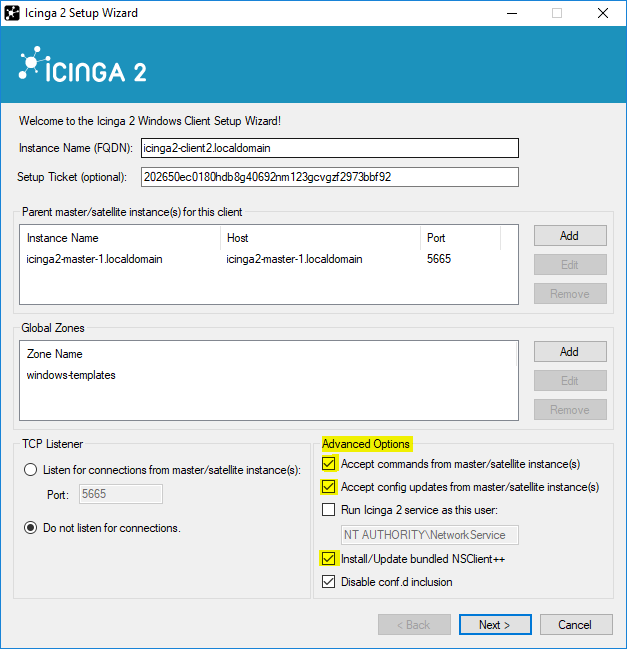The image size is (627, 649).
Task: Add a new global zone
Action: pyautogui.click(x=570, y=352)
